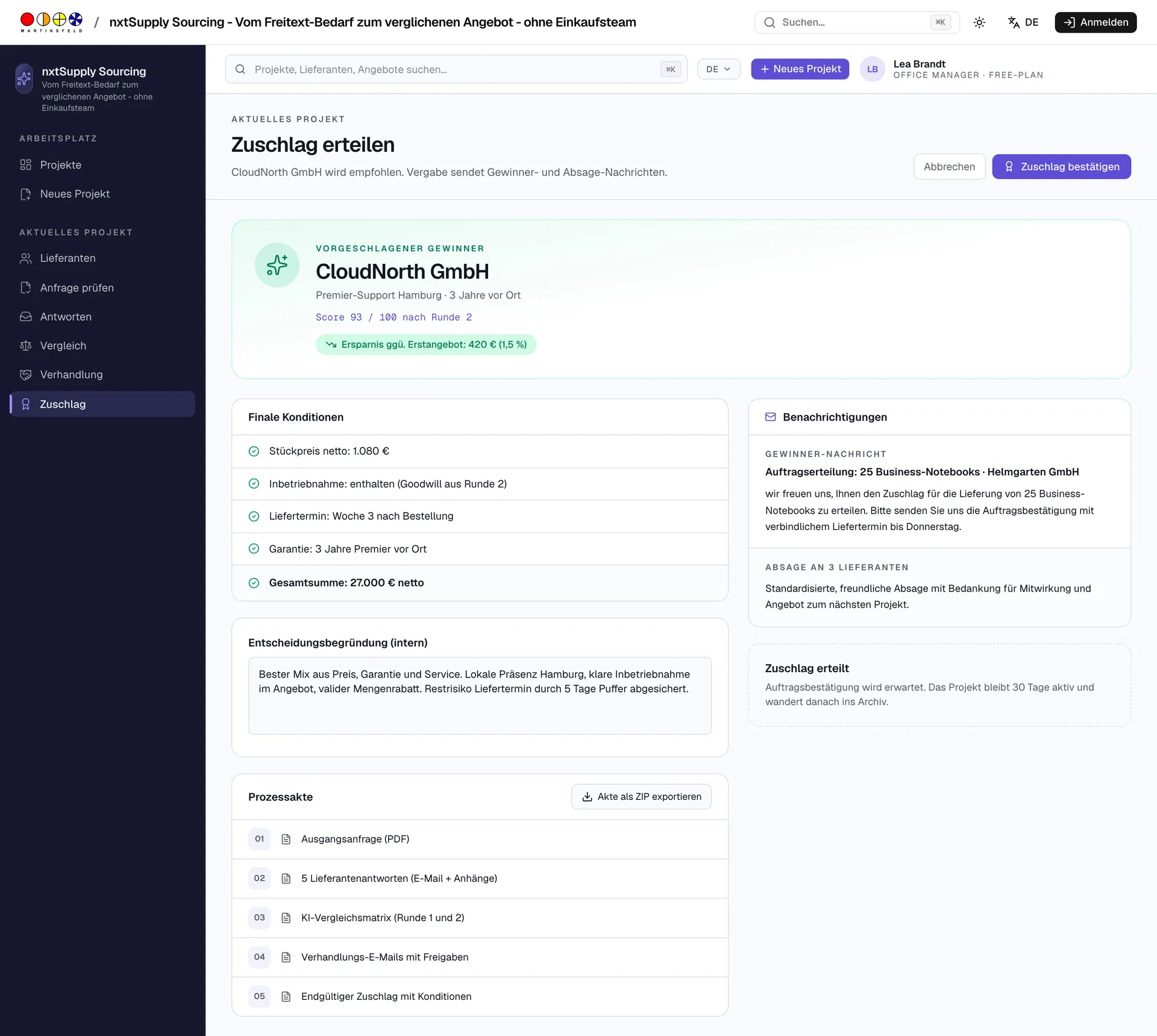Click check icon beside Stückpreis netto
Screen dimensions: 1157x1036
point(254,452)
